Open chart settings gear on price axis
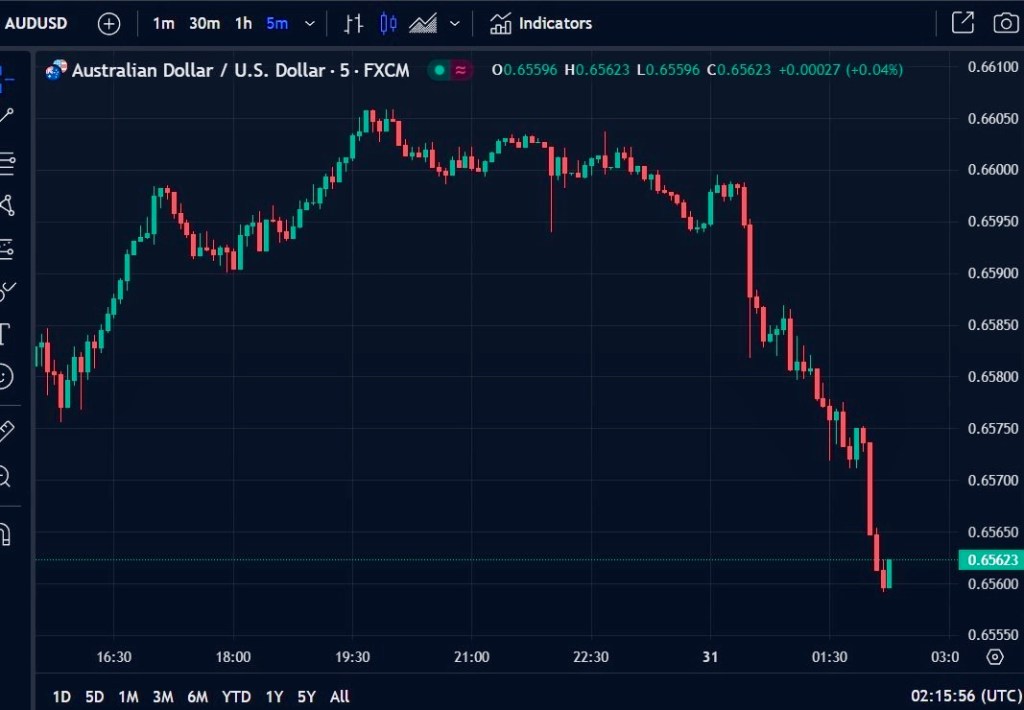The height and width of the screenshot is (710, 1024). 994,657
